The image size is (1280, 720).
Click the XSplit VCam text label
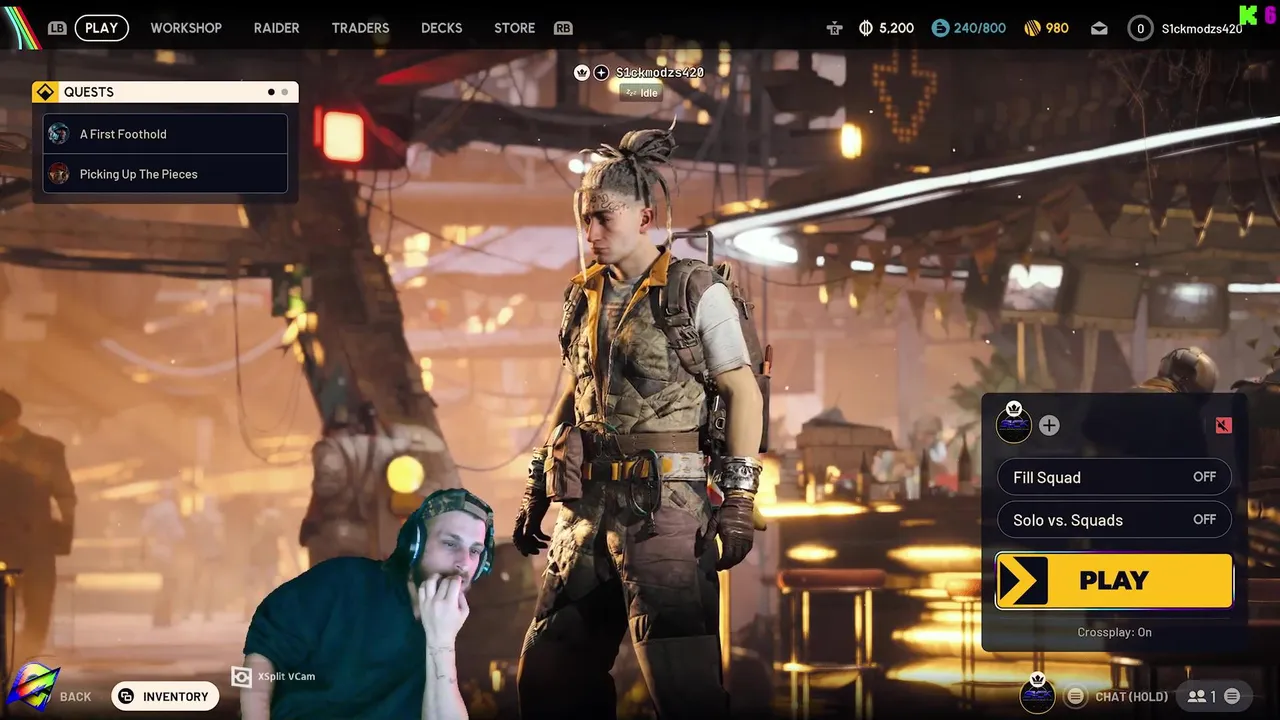tap(286, 677)
